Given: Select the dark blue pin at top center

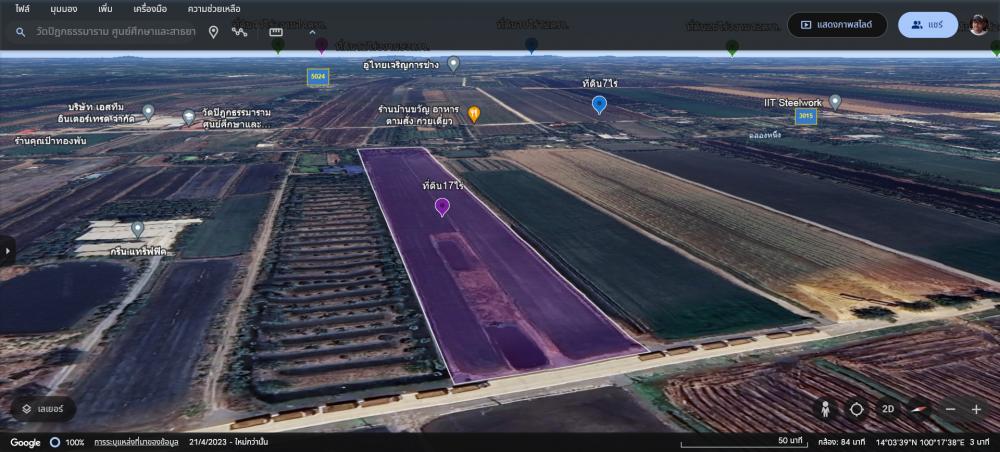Looking at the screenshot, I should pyautogui.click(x=531, y=45).
